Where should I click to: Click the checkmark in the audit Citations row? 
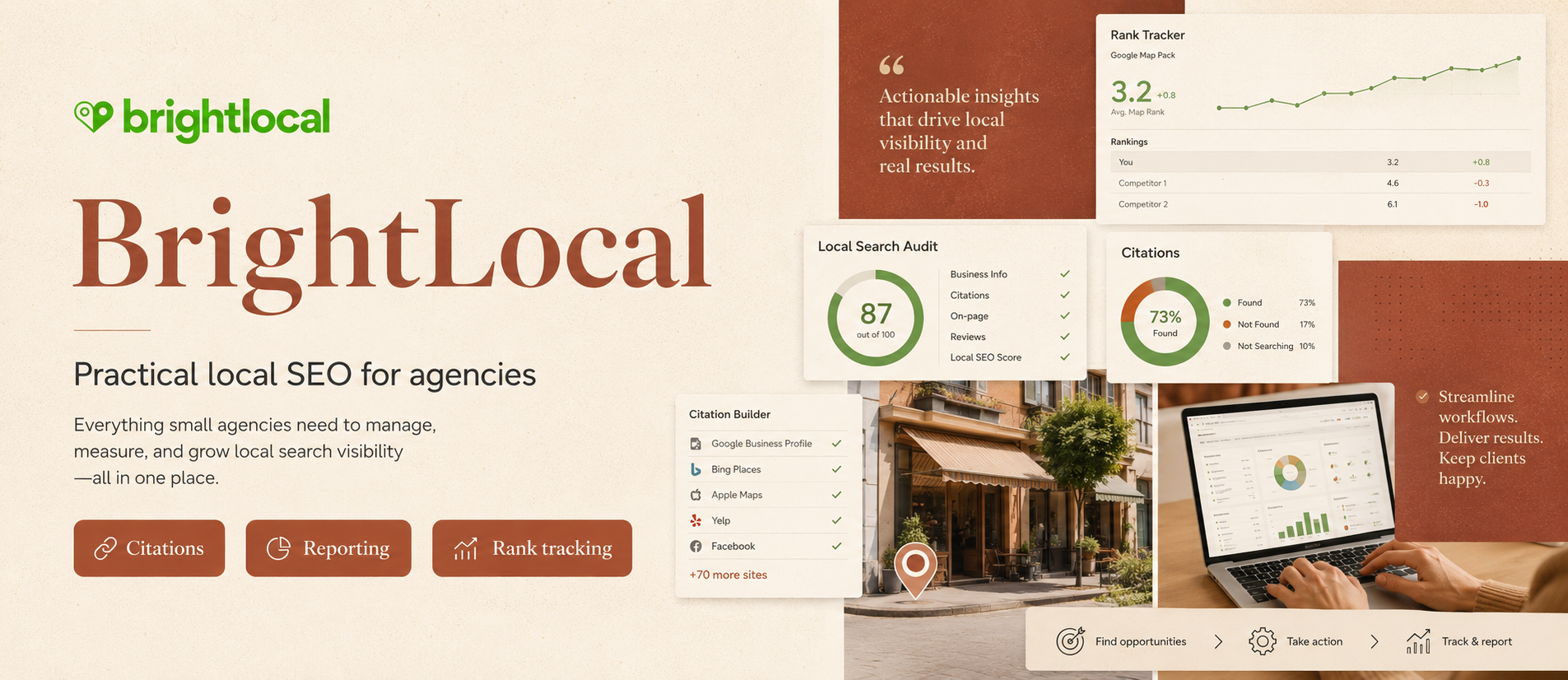coord(1065,295)
